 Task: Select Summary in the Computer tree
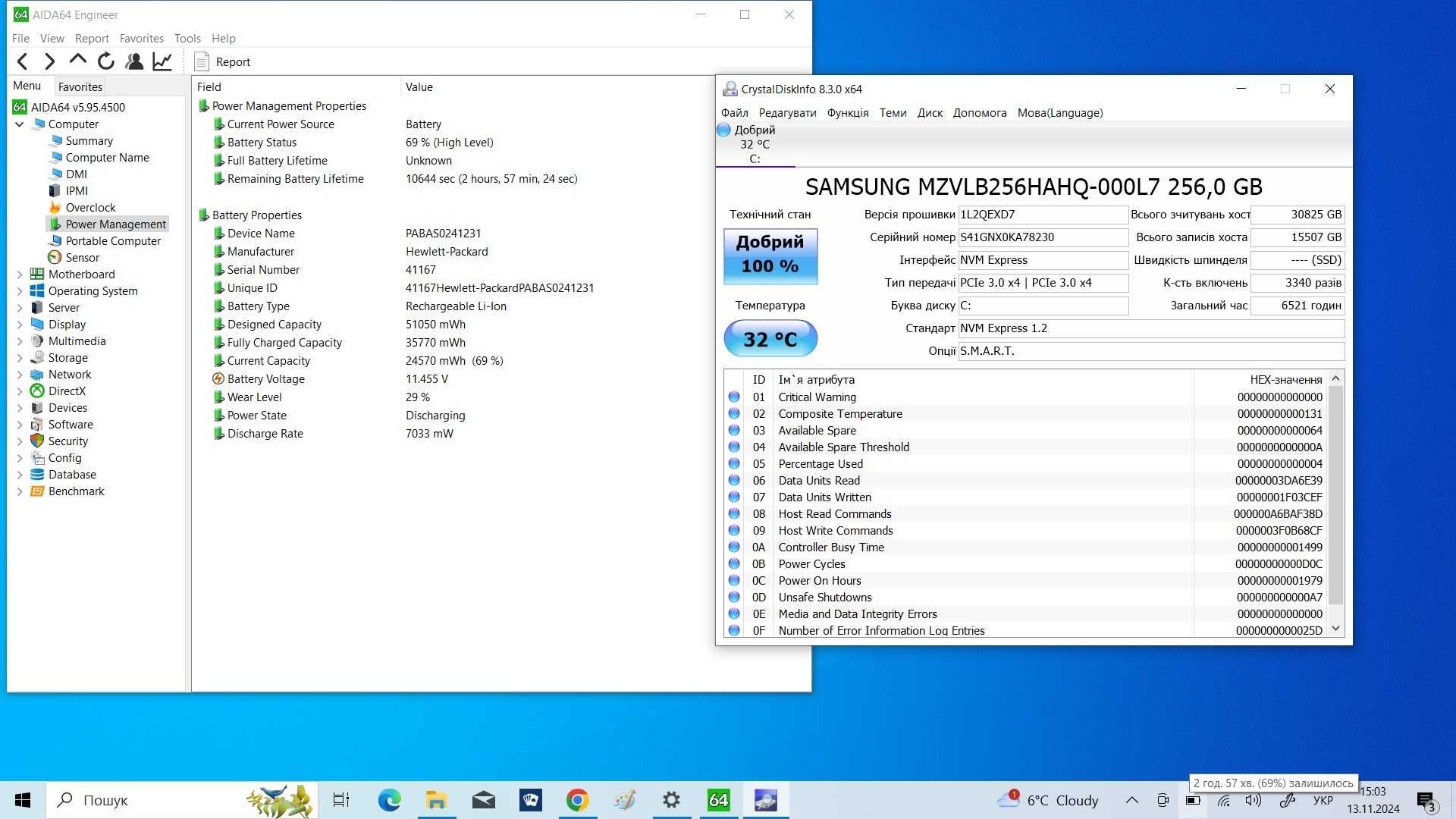[89, 141]
